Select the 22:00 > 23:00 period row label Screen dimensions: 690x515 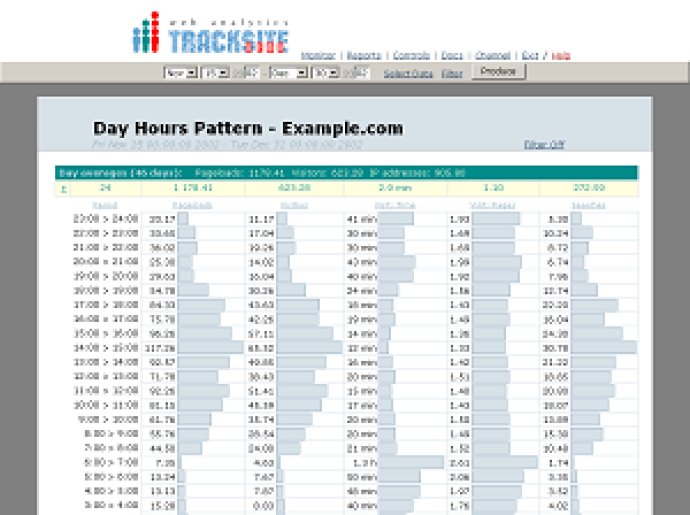tap(106, 233)
